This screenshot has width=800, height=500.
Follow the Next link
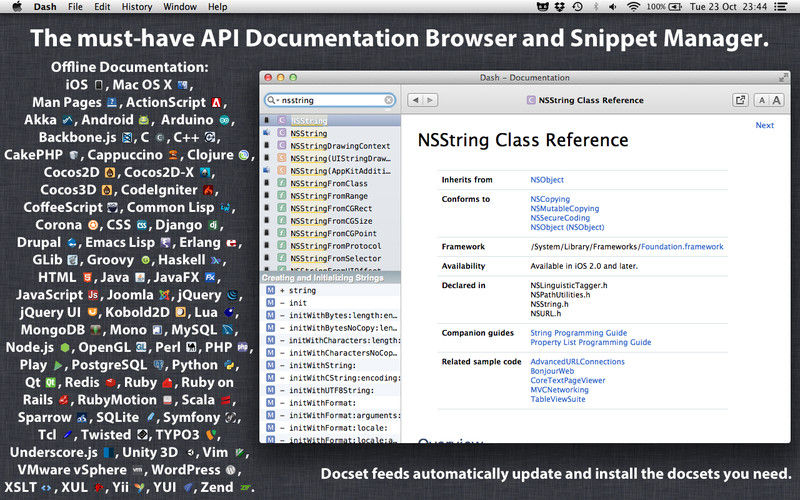pyautogui.click(x=764, y=125)
